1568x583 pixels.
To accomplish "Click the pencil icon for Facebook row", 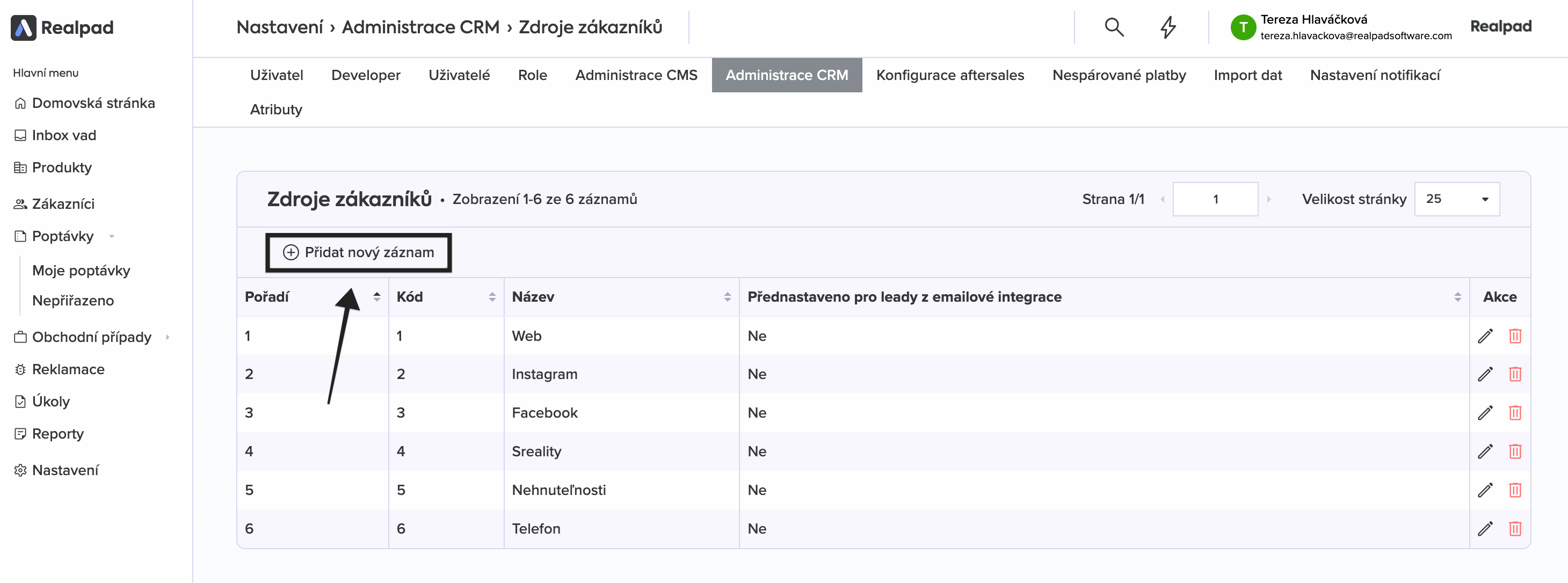I will point(1485,413).
